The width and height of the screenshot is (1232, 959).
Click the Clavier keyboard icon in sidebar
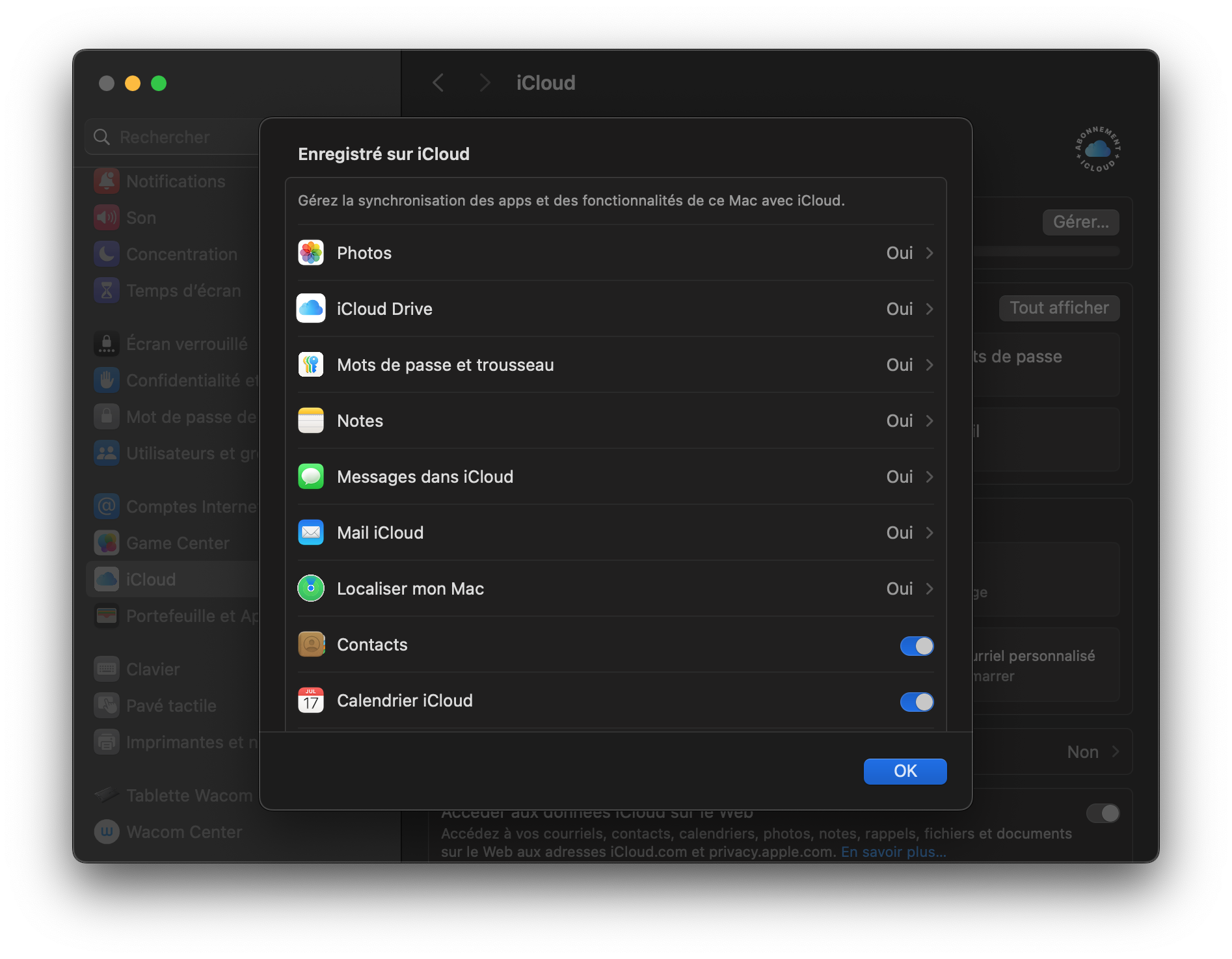tap(107, 669)
